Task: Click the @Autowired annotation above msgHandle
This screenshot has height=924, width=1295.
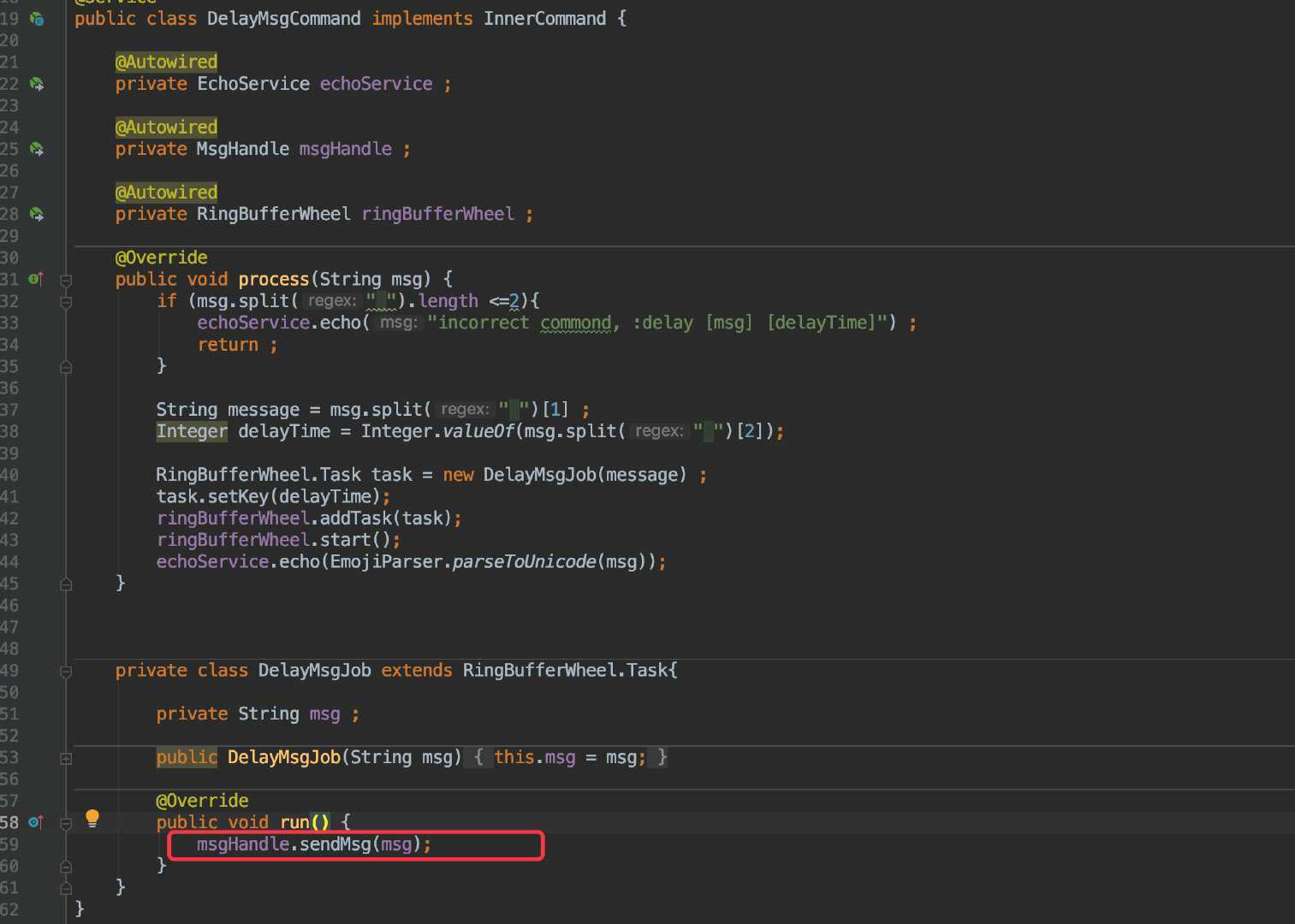Action: (x=166, y=127)
